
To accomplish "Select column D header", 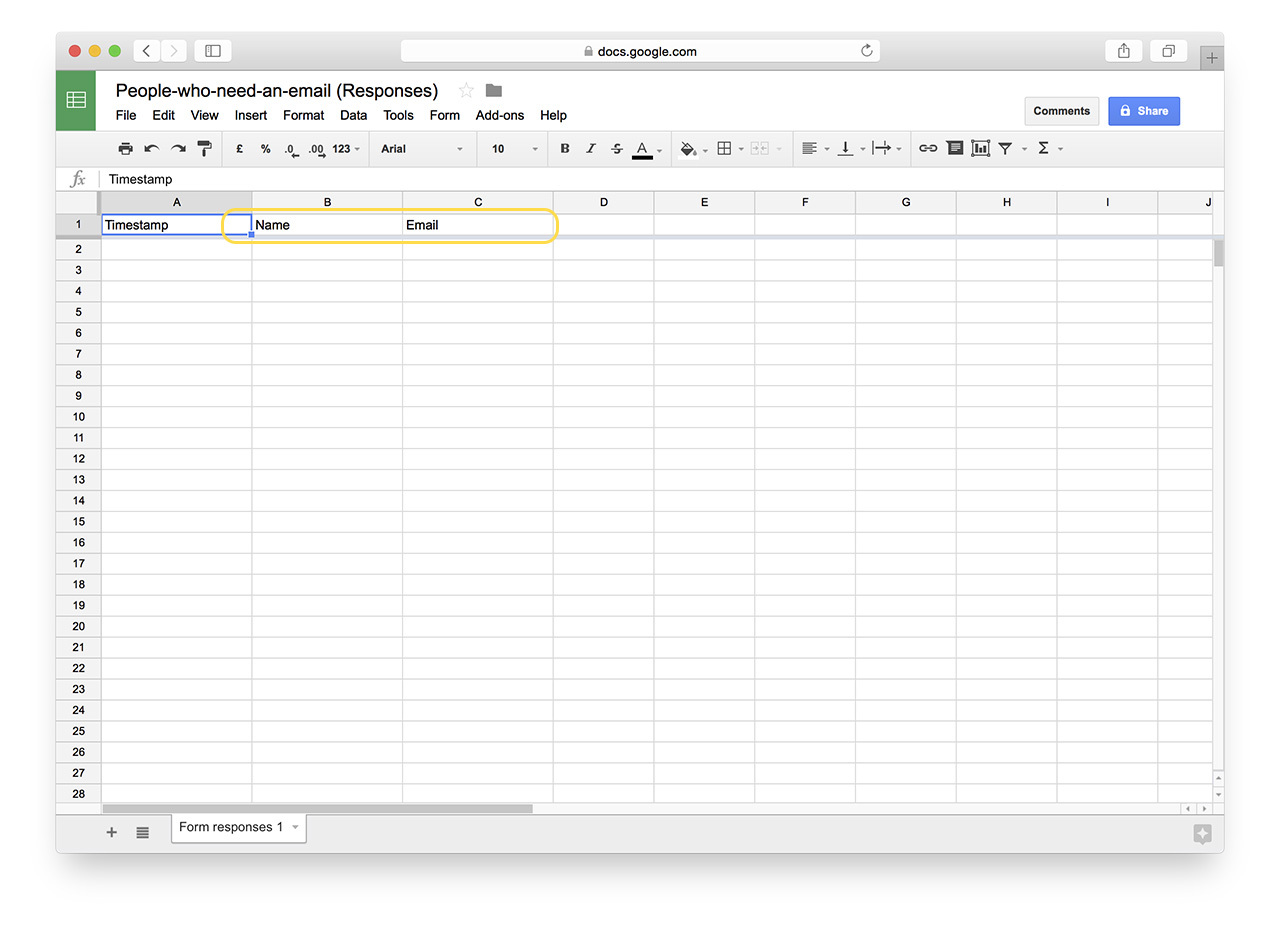I will click(604, 202).
